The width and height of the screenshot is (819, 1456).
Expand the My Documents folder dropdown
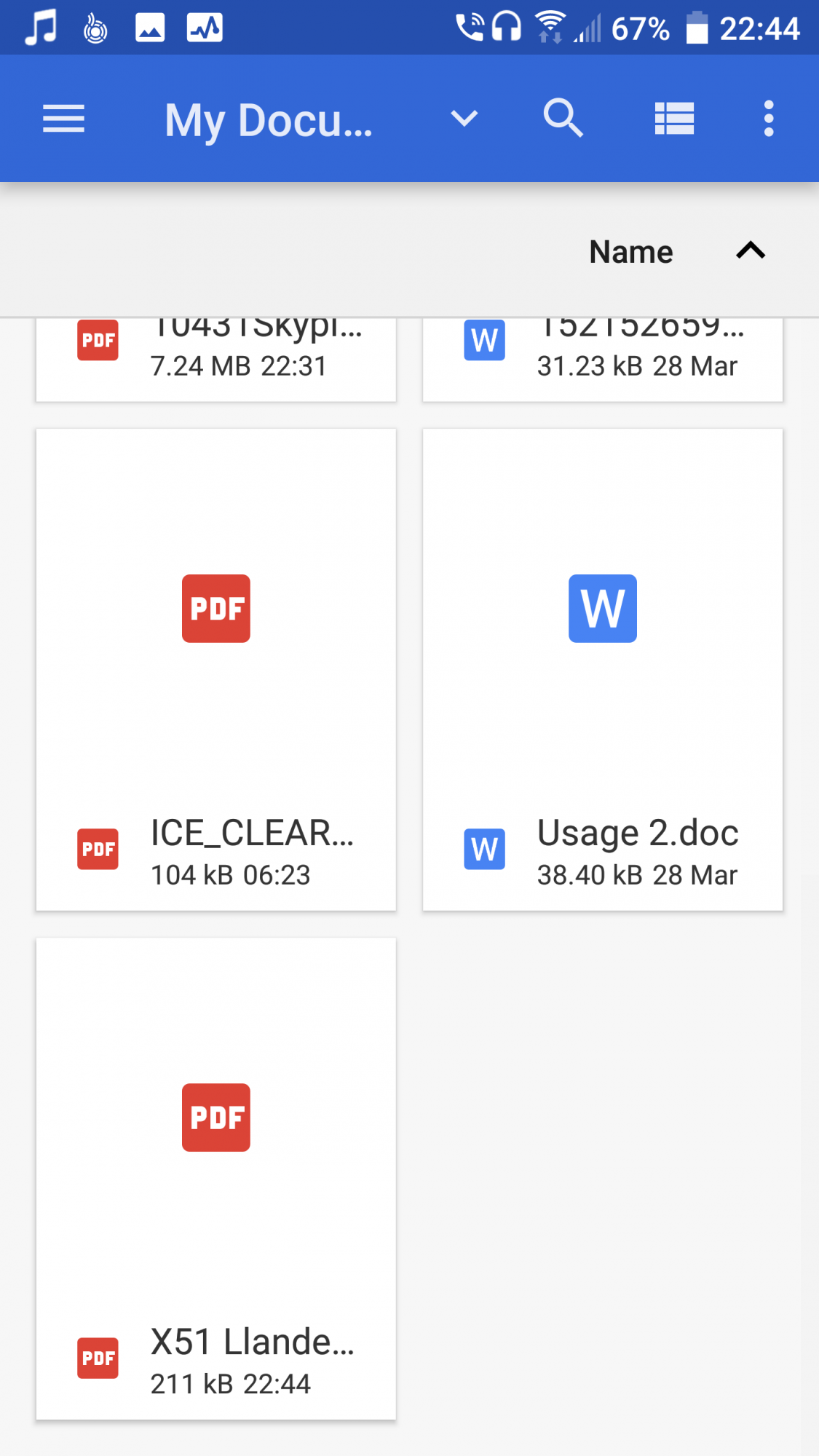click(x=464, y=118)
